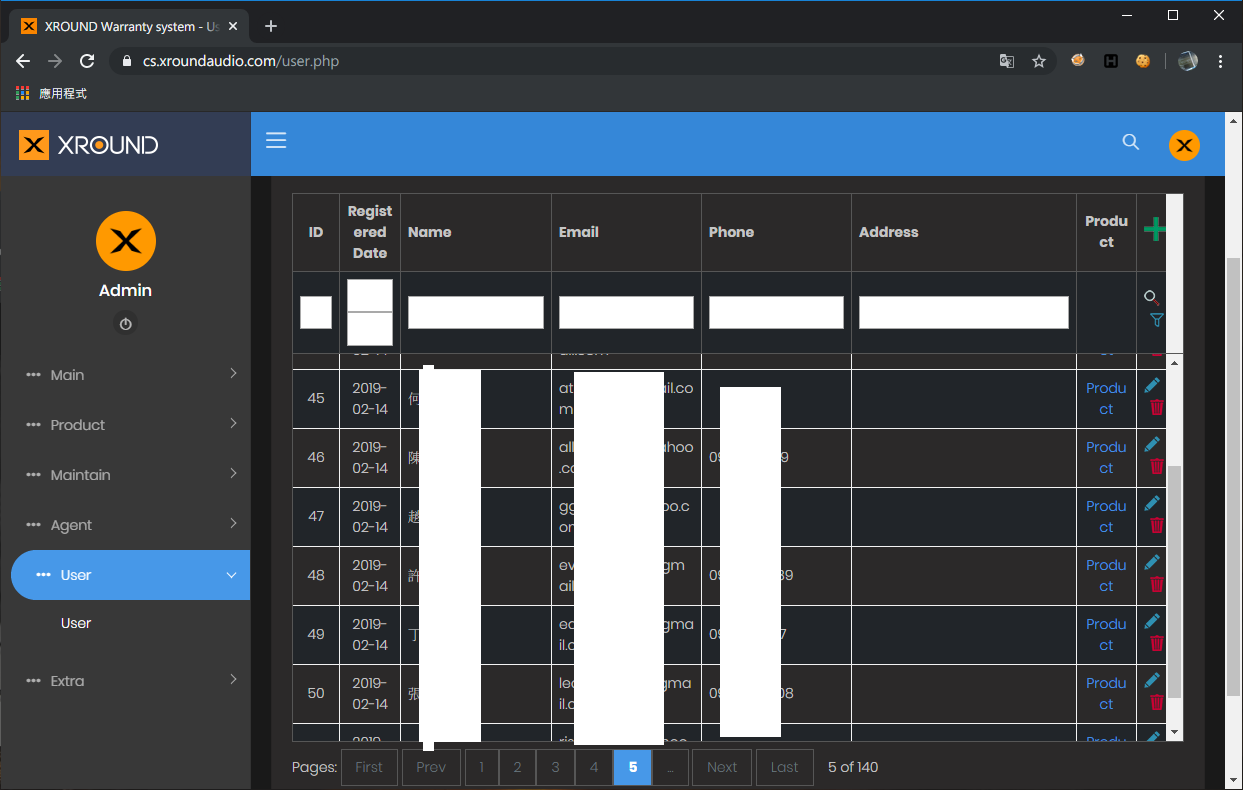
Task: Click the Name filter input field
Action: pyautogui.click(x=476, y=312)
